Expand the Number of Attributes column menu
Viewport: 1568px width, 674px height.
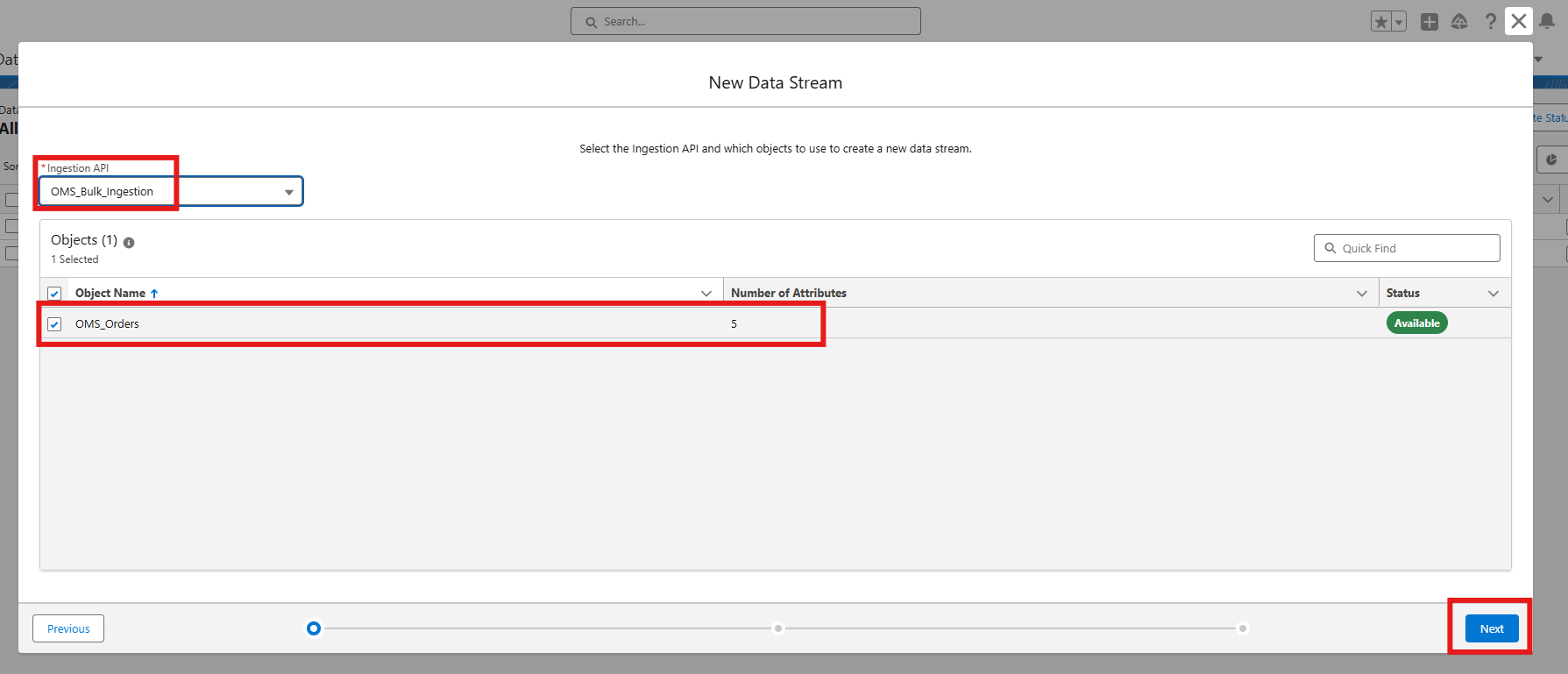(x=1362, y=294)
